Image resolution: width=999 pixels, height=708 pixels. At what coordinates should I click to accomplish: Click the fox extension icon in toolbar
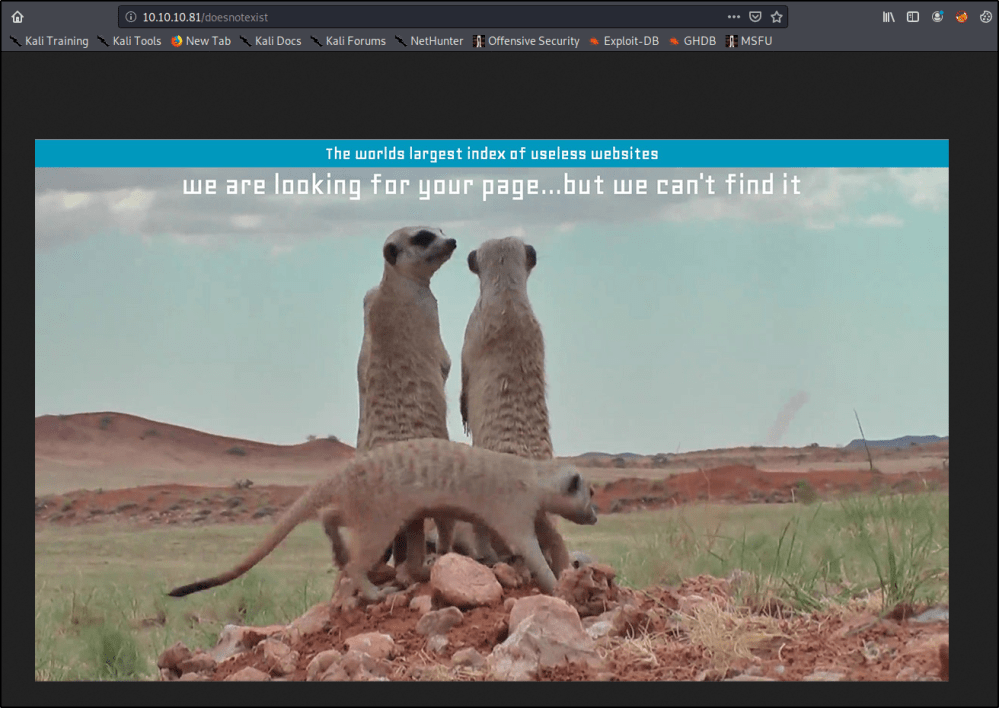tap(961, 17)
